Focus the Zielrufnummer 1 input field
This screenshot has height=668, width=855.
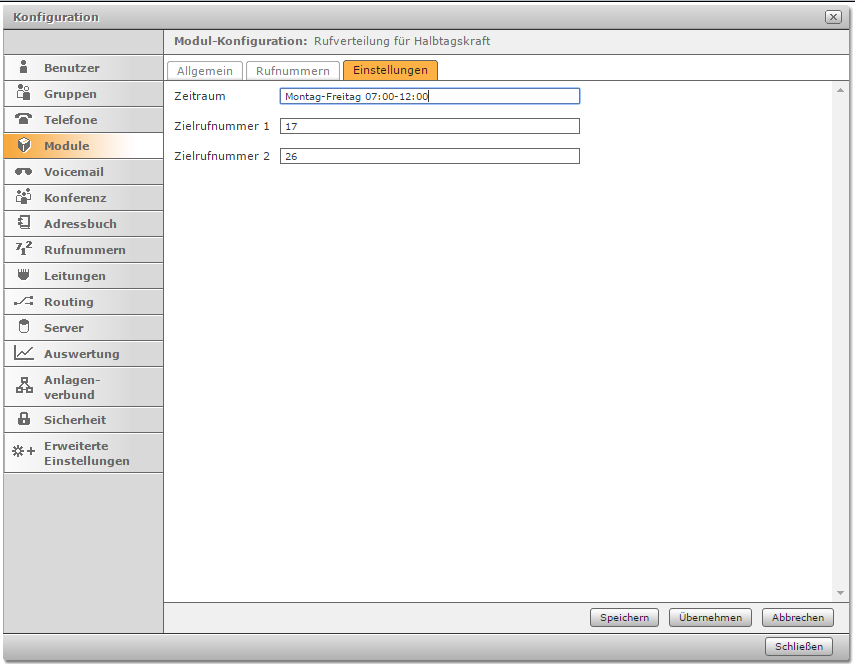click(430, 126)
